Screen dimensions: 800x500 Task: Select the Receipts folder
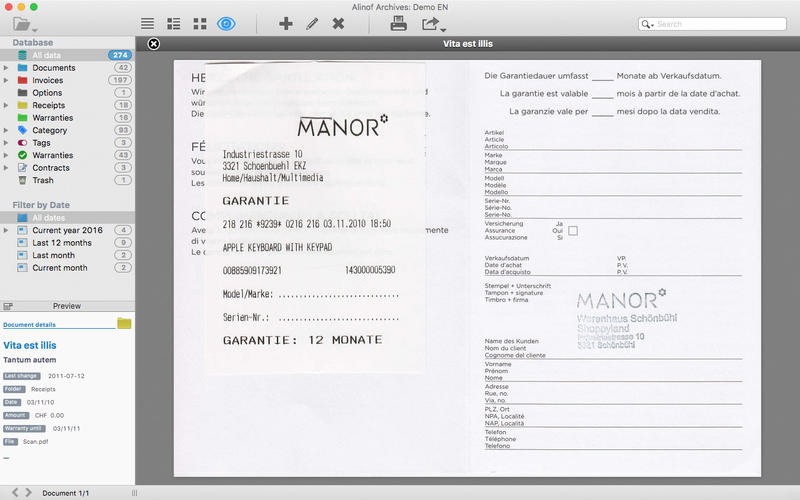coord(48,105)
